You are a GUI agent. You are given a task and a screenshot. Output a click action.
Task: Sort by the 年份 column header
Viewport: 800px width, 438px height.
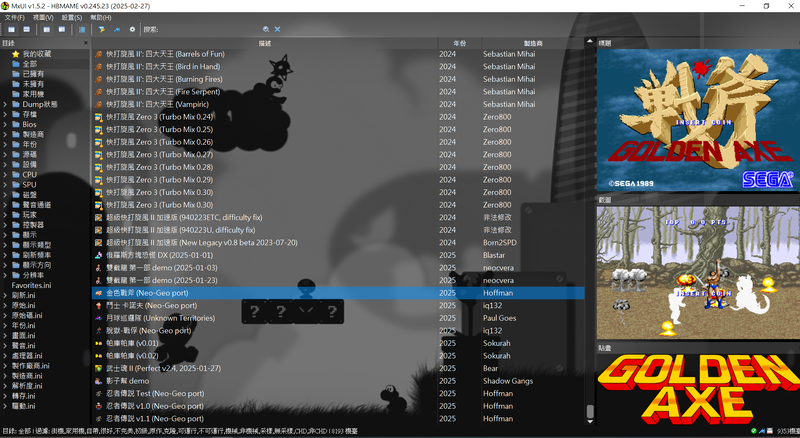tap(459, 43)
